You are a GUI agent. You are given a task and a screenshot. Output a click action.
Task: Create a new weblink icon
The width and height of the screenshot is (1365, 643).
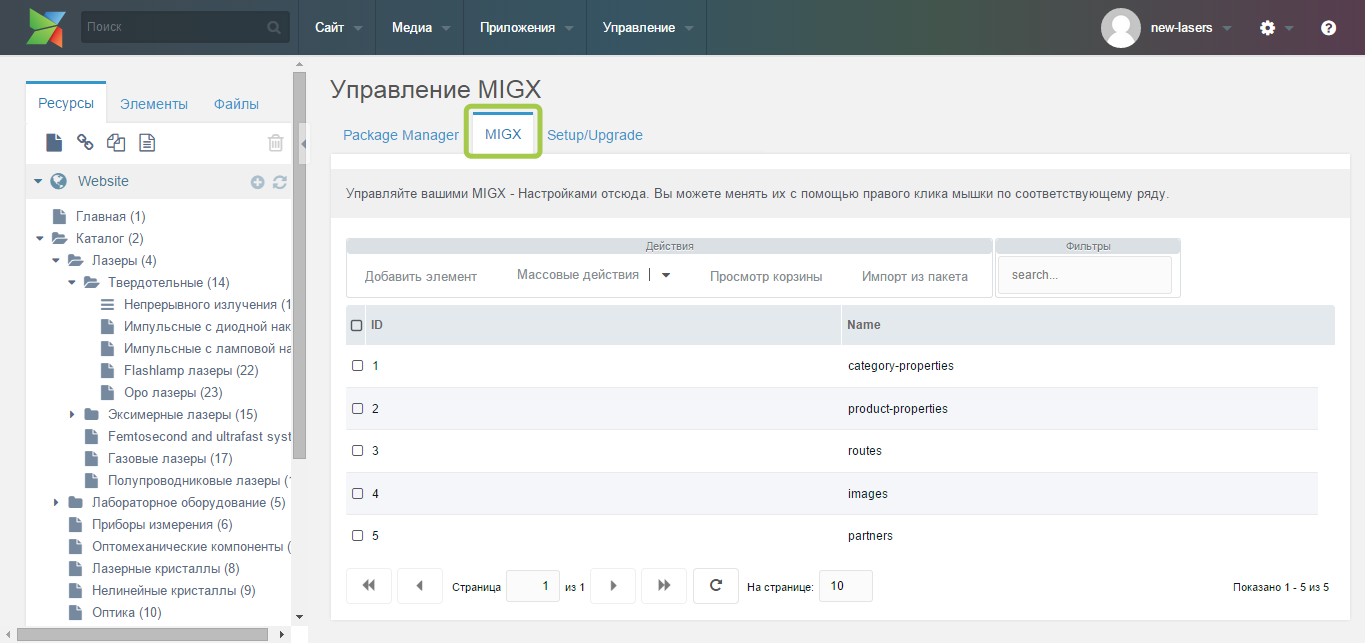[x=85, y=143]
